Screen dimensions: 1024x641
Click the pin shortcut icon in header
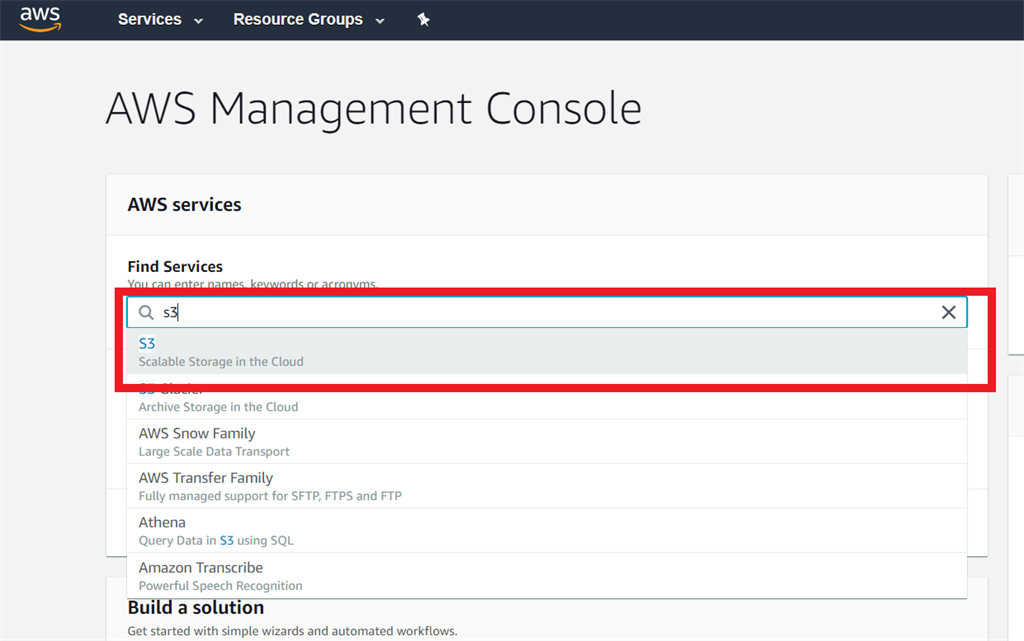coord(423,20)
